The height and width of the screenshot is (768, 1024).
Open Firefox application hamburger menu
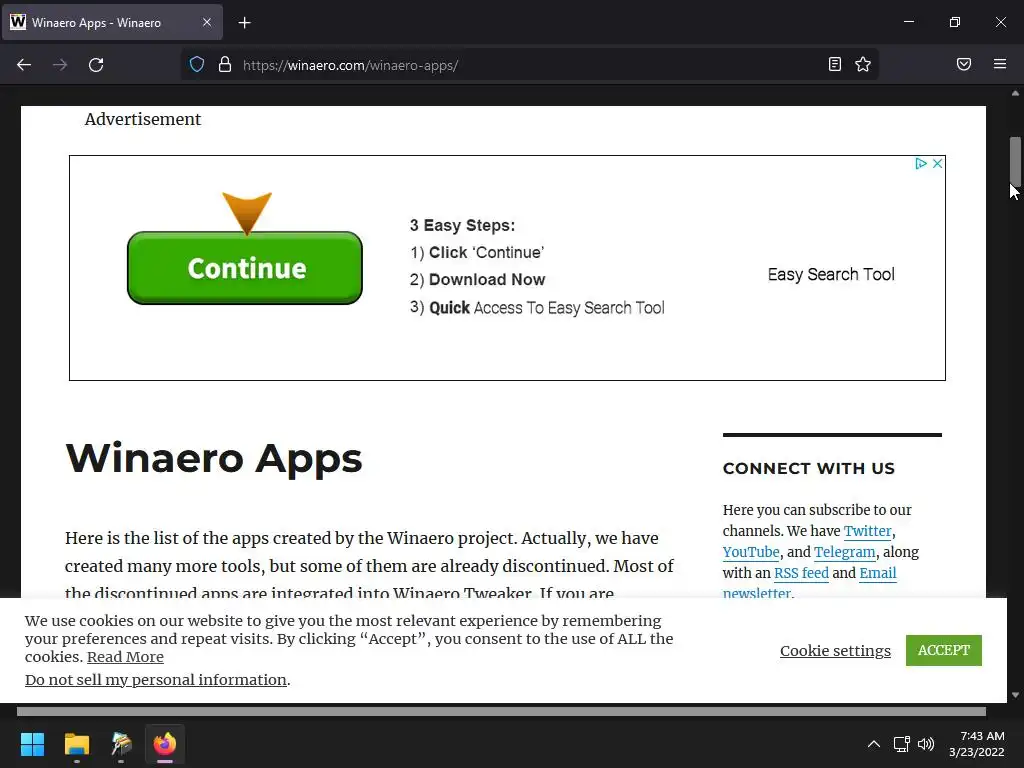(999, 64)
